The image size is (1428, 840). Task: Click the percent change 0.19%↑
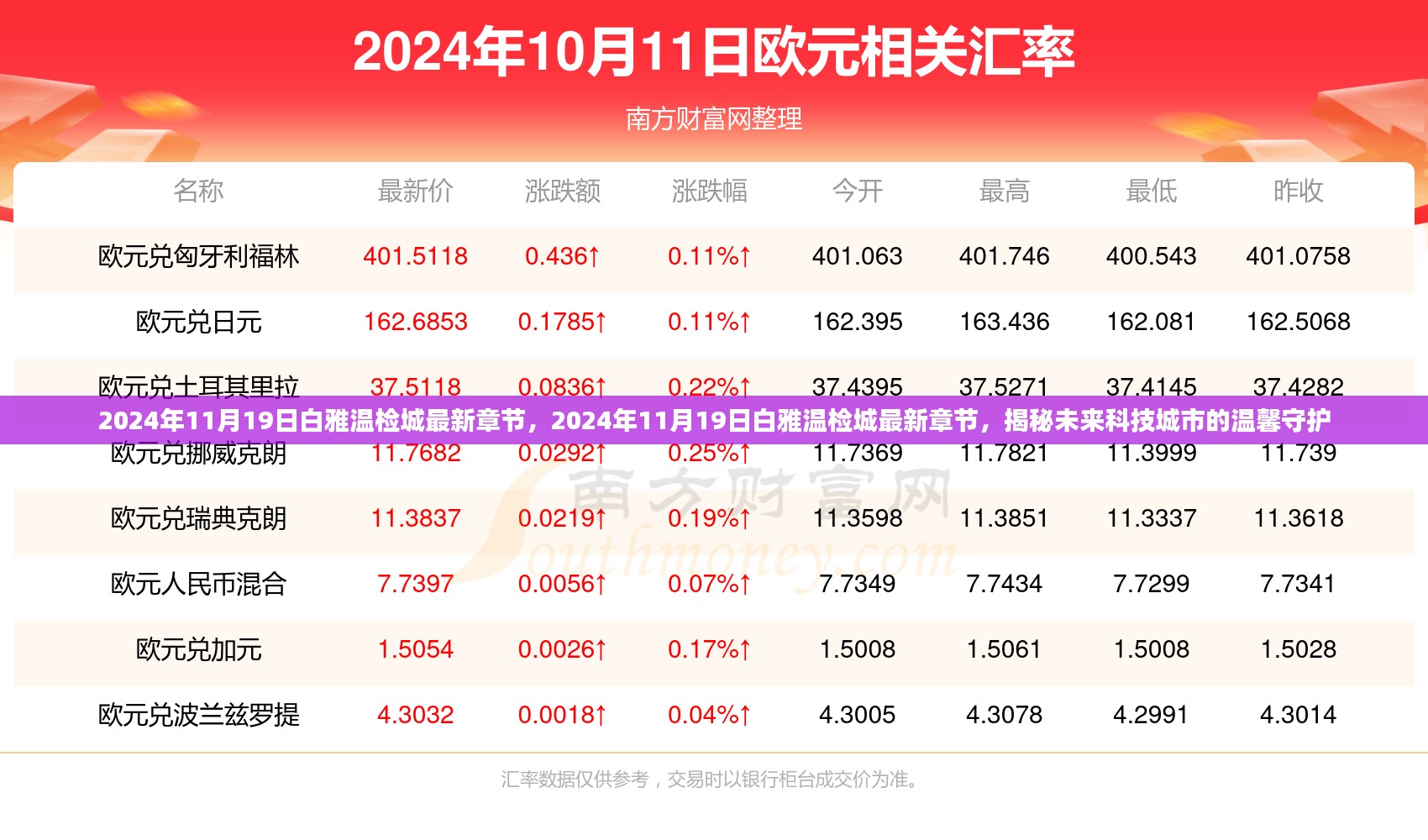pos(710,518)
